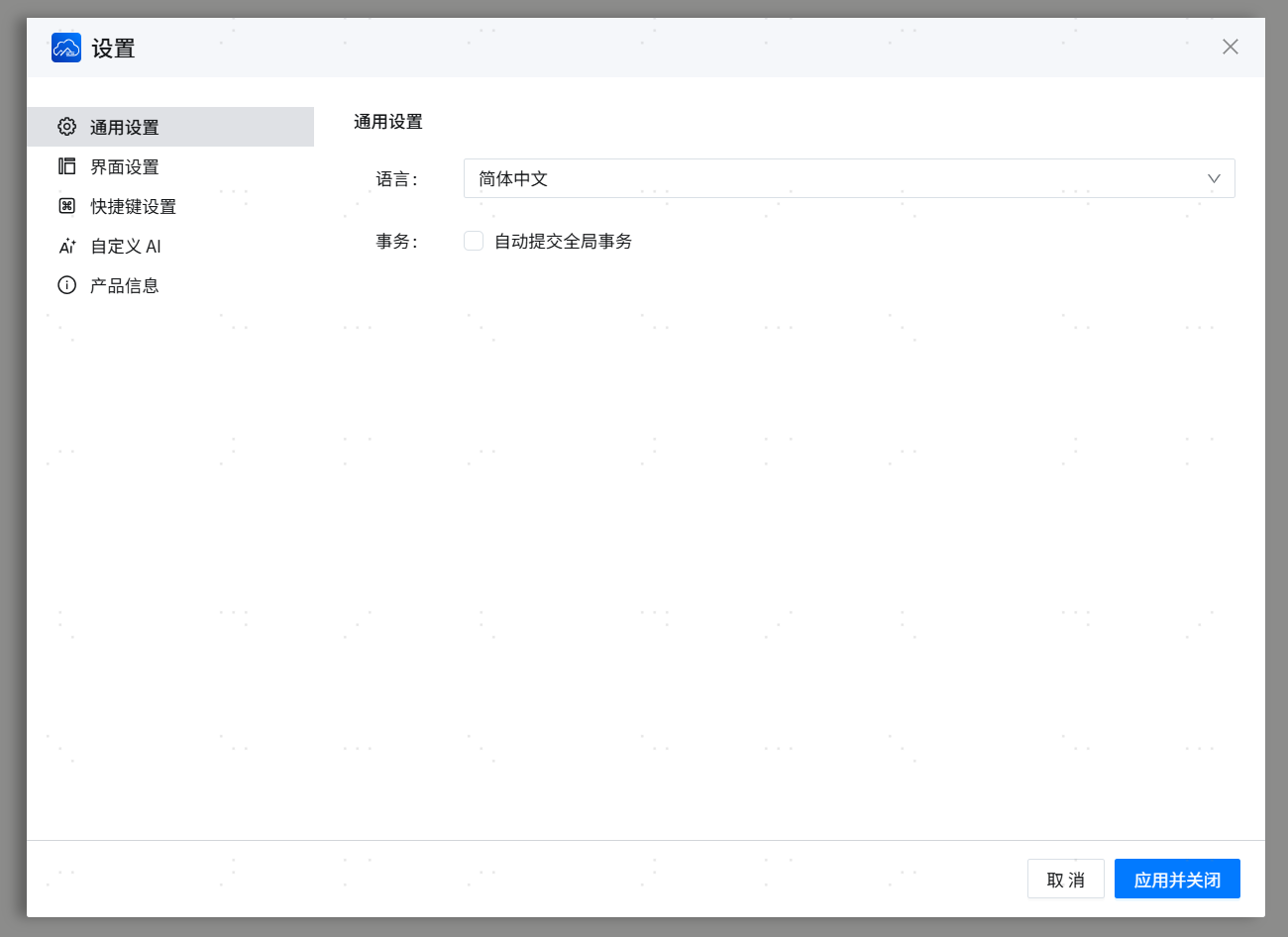Click the layout icon beside 界面设置
The image size is (1288, 937).
coord(66,166)
